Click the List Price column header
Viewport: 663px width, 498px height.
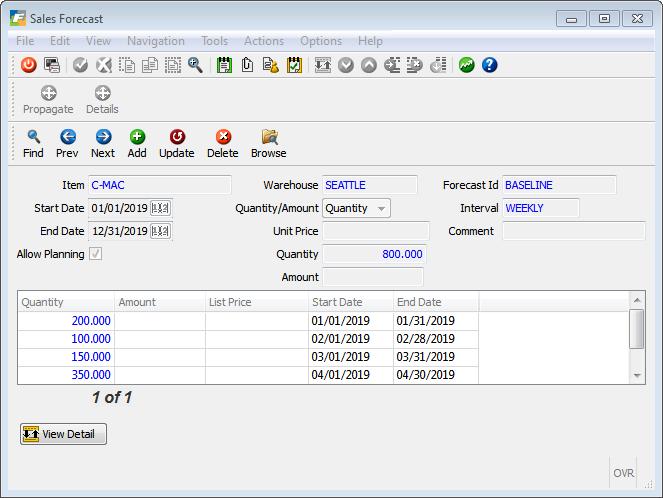click(257, 302)
